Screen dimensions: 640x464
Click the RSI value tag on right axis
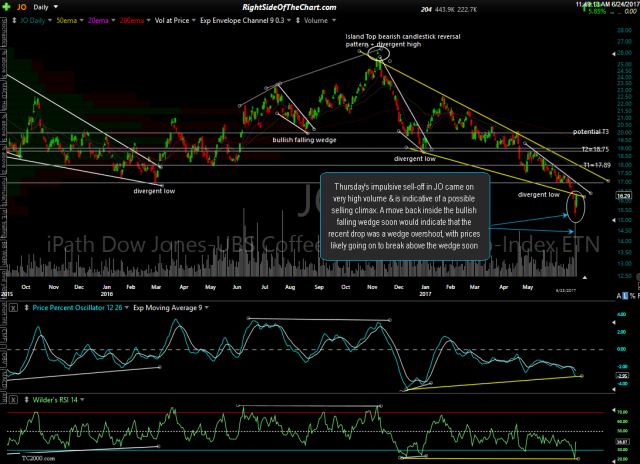(x=622, y=442)
